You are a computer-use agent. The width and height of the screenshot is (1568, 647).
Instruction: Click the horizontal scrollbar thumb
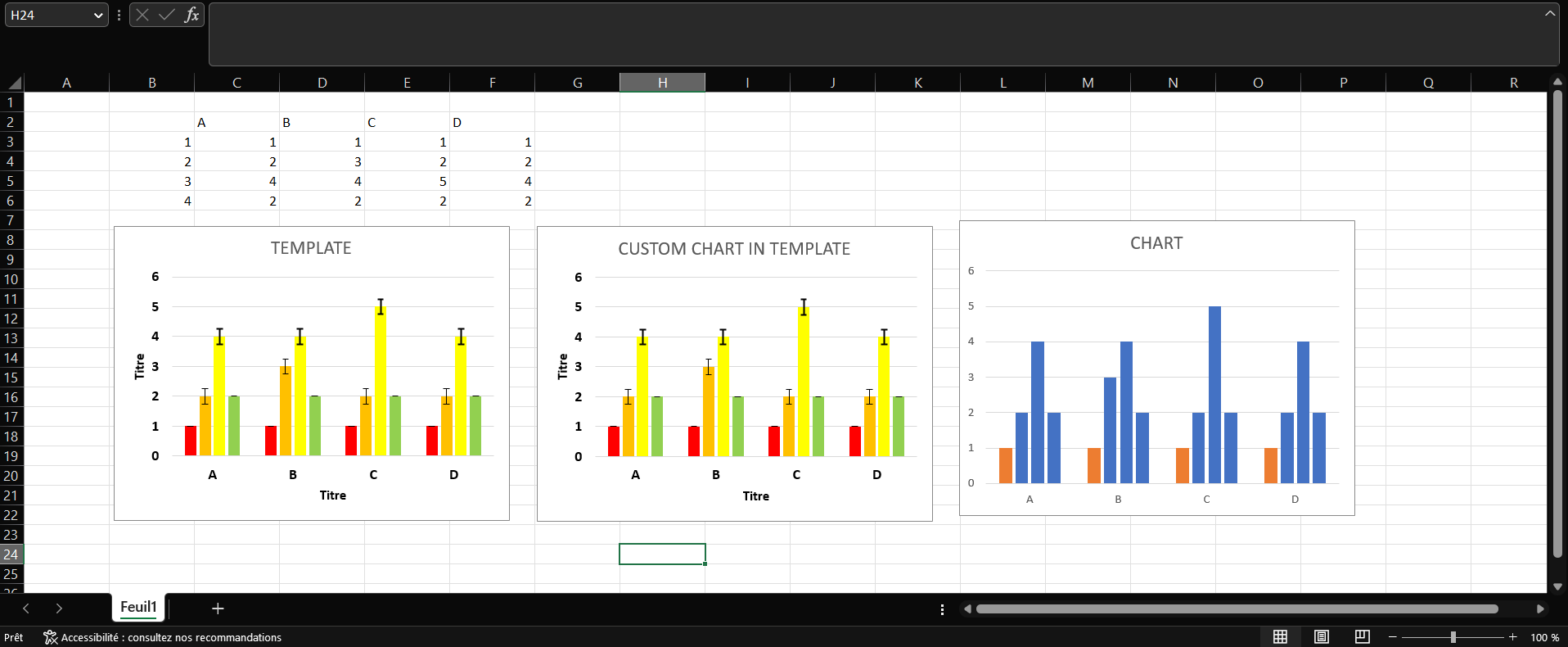point(1237,609)
